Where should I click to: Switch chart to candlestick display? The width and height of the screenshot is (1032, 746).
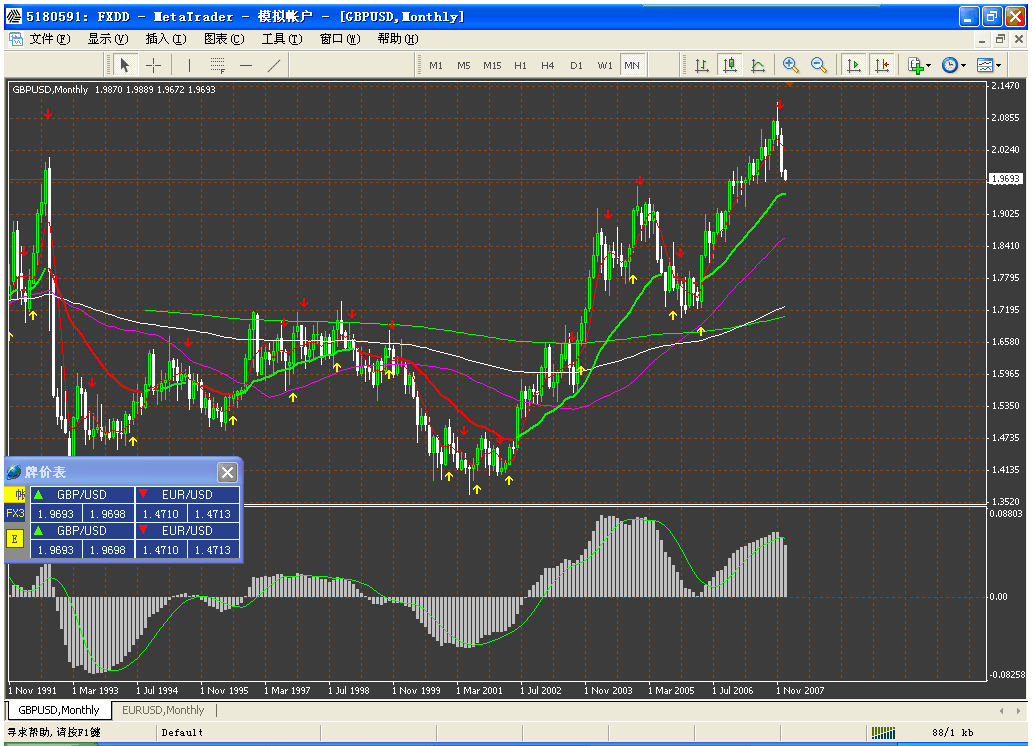pos(730,64)
